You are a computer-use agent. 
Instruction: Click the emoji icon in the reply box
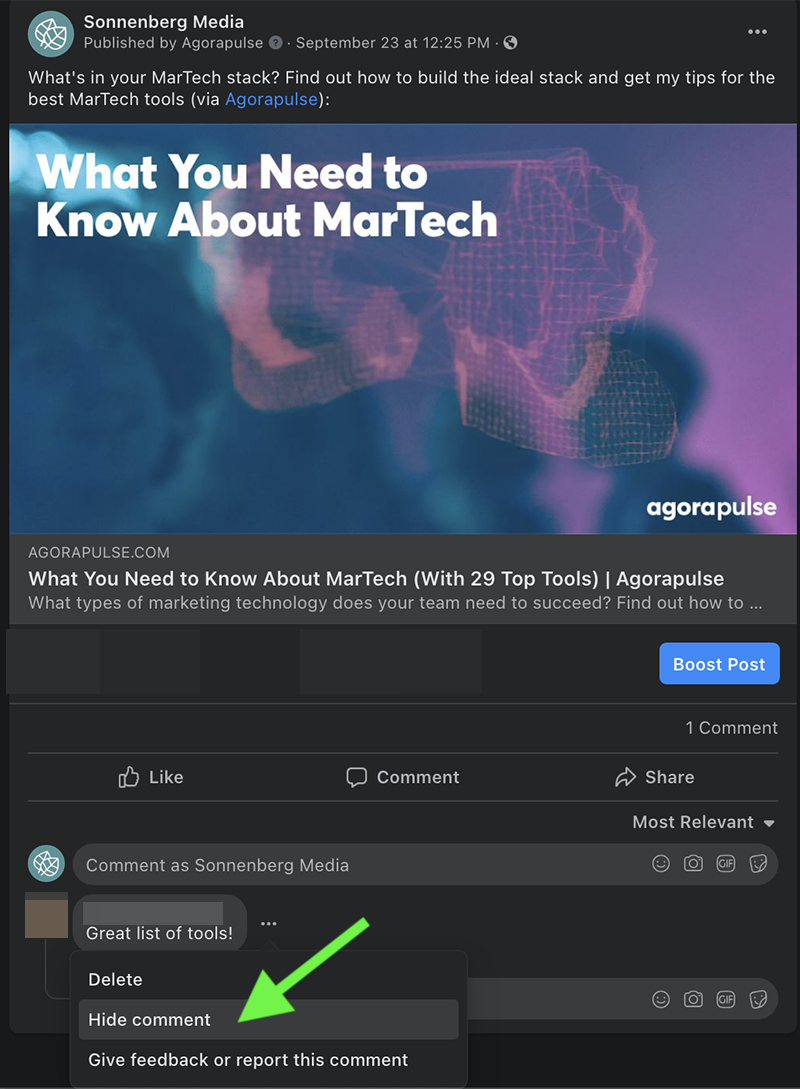coord(660,999)
